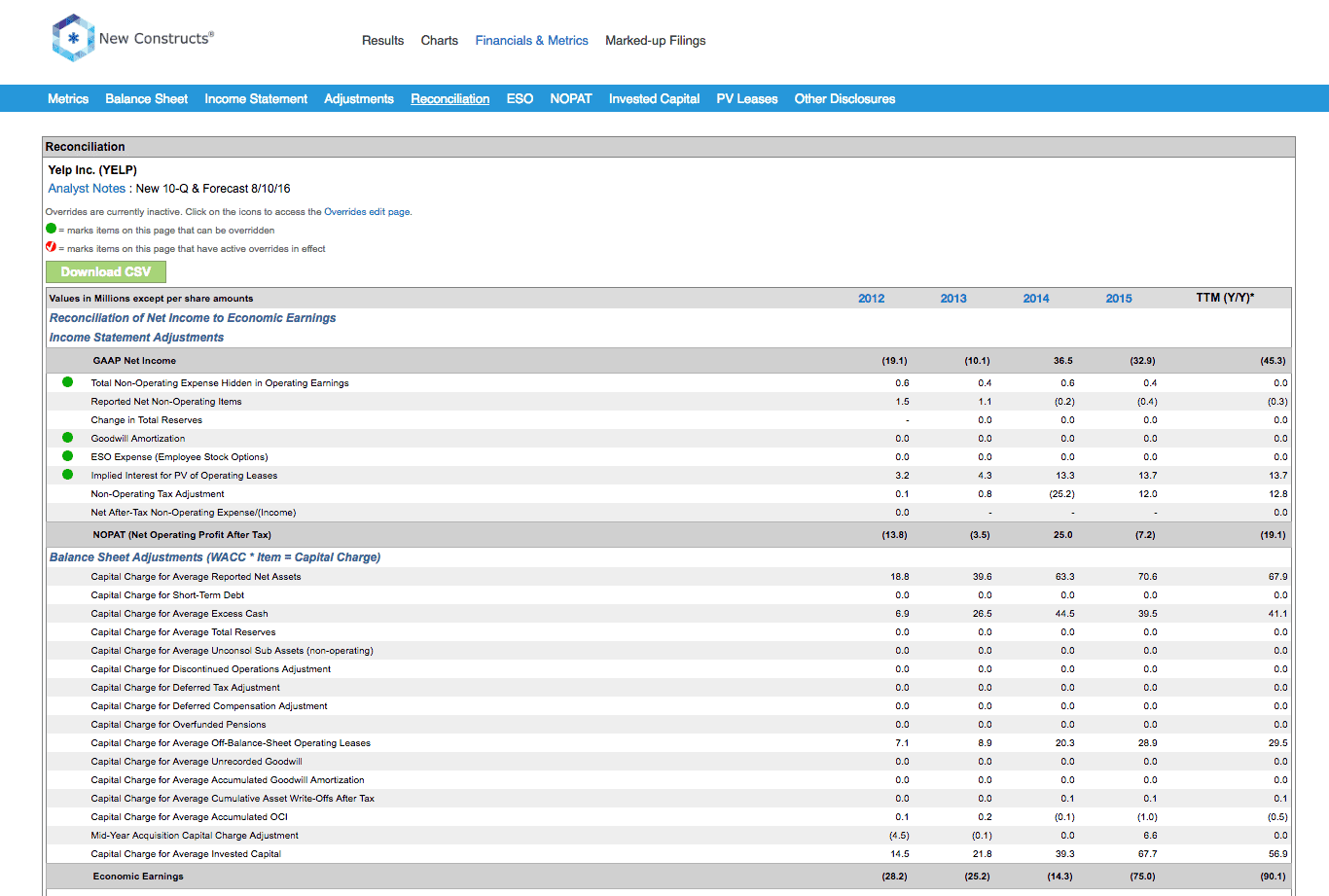Click Capital Charge for Average Accumulated OCI

[190, 817]
